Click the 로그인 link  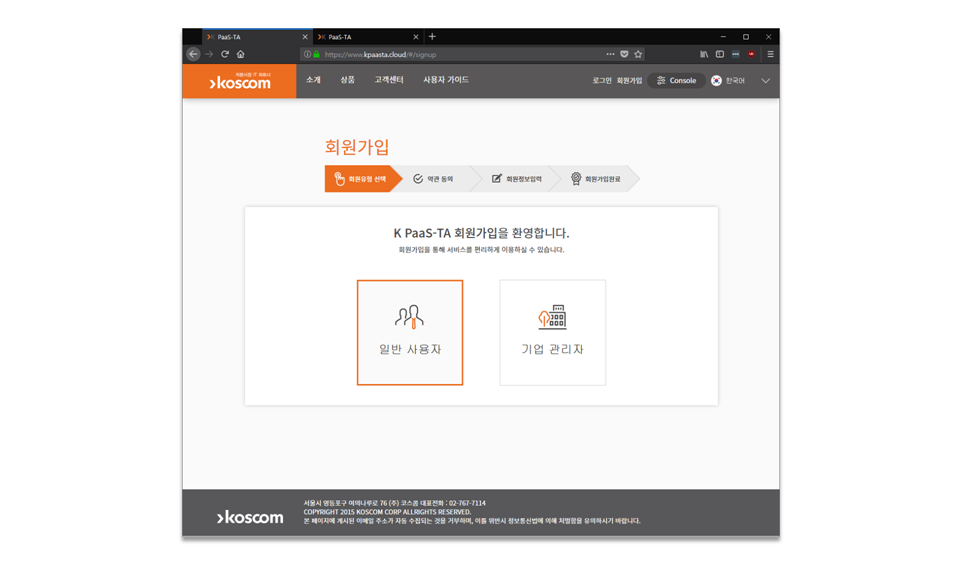[602, 80]
